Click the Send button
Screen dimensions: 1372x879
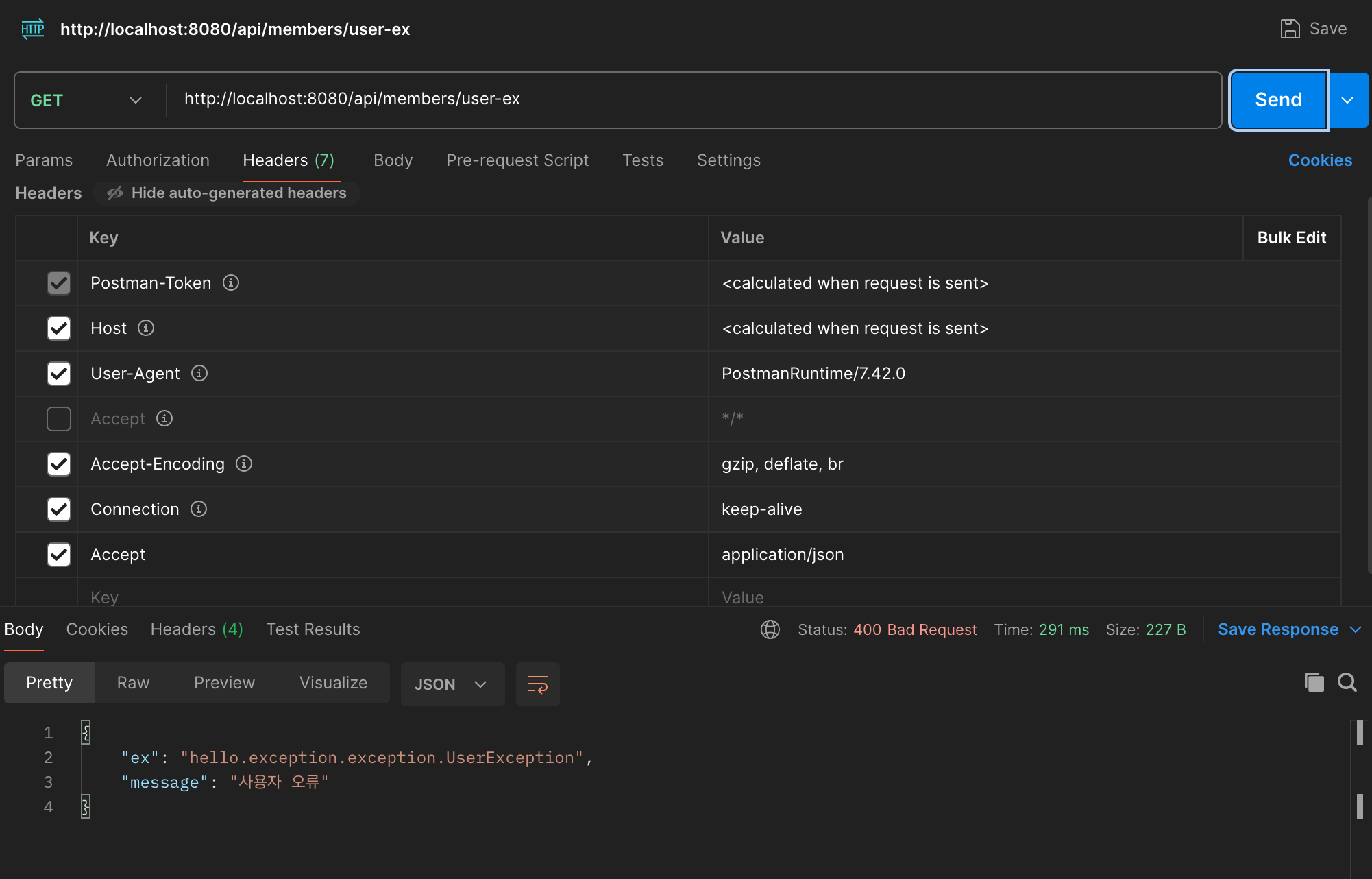coord(1278,100)
